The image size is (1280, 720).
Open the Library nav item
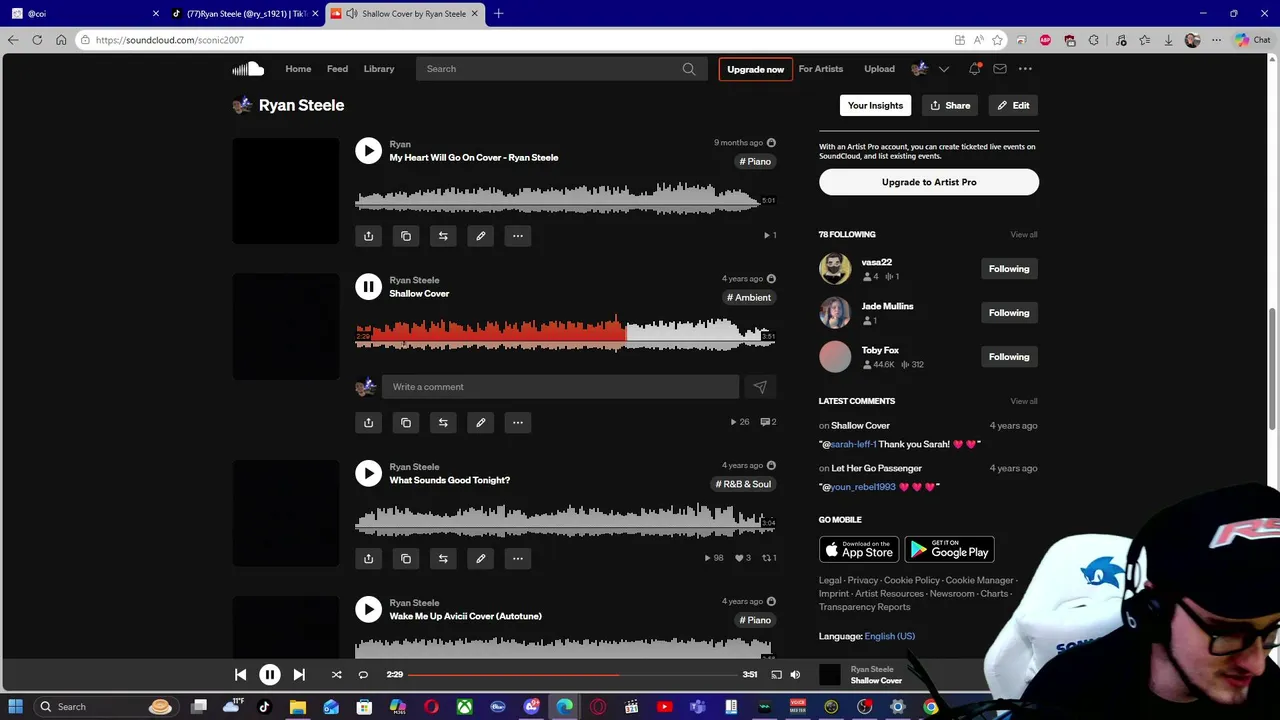click(x=379, y=69)
